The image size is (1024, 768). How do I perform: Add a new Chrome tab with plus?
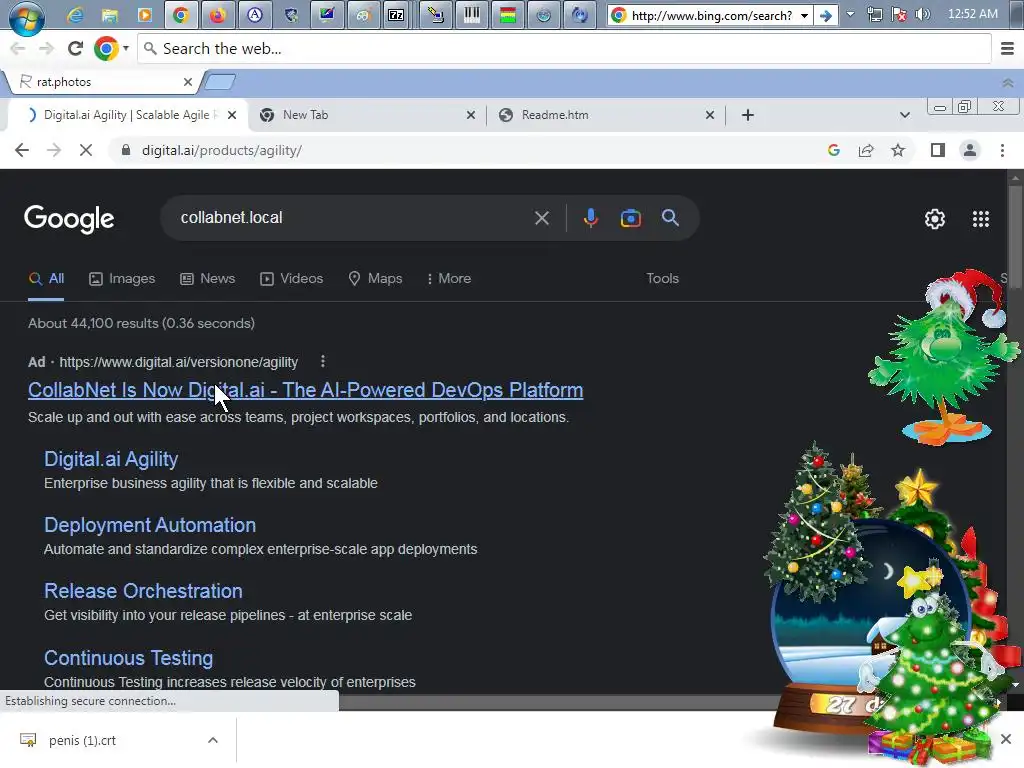point(748,115)
